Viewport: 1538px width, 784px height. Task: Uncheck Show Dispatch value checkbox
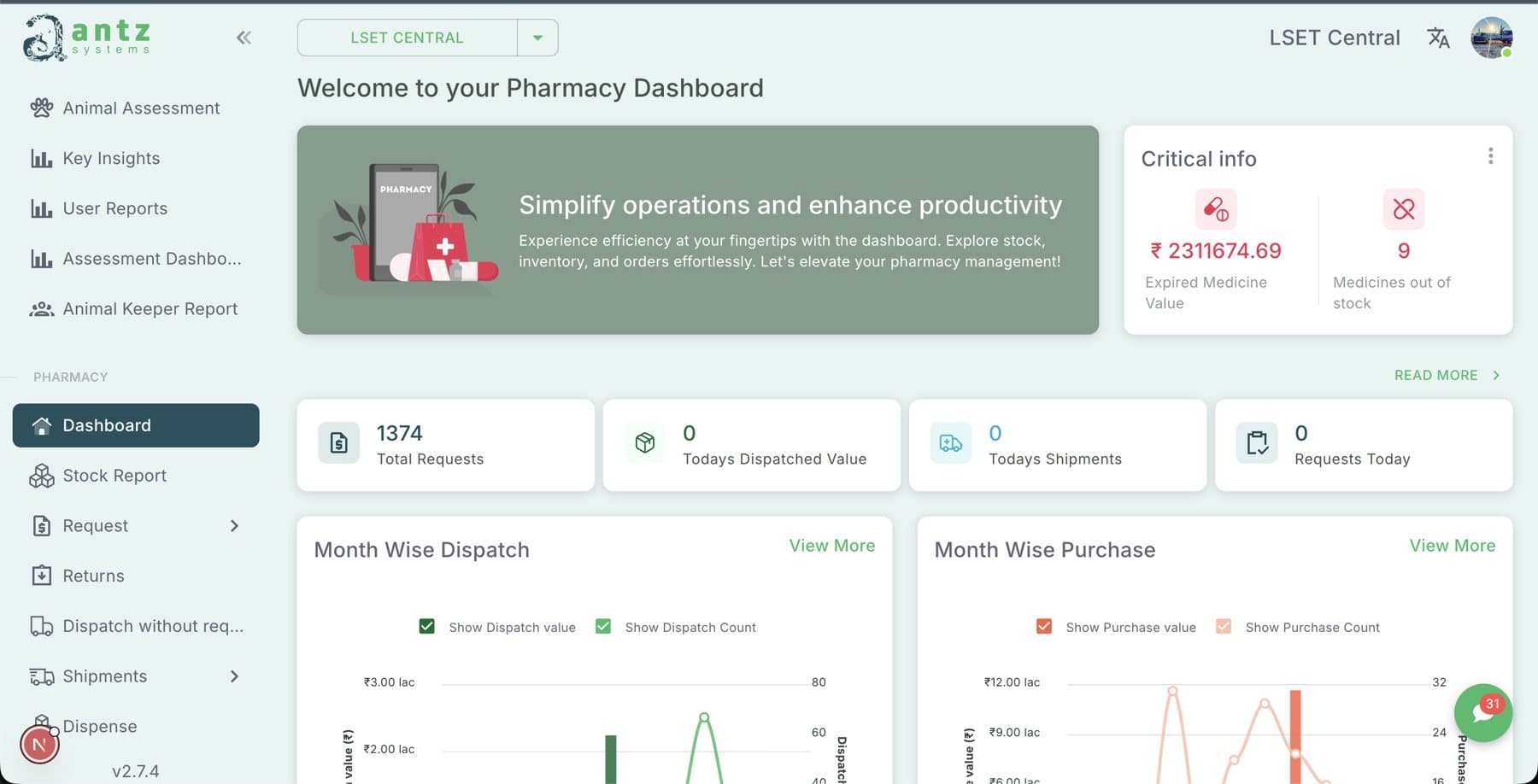427,627
